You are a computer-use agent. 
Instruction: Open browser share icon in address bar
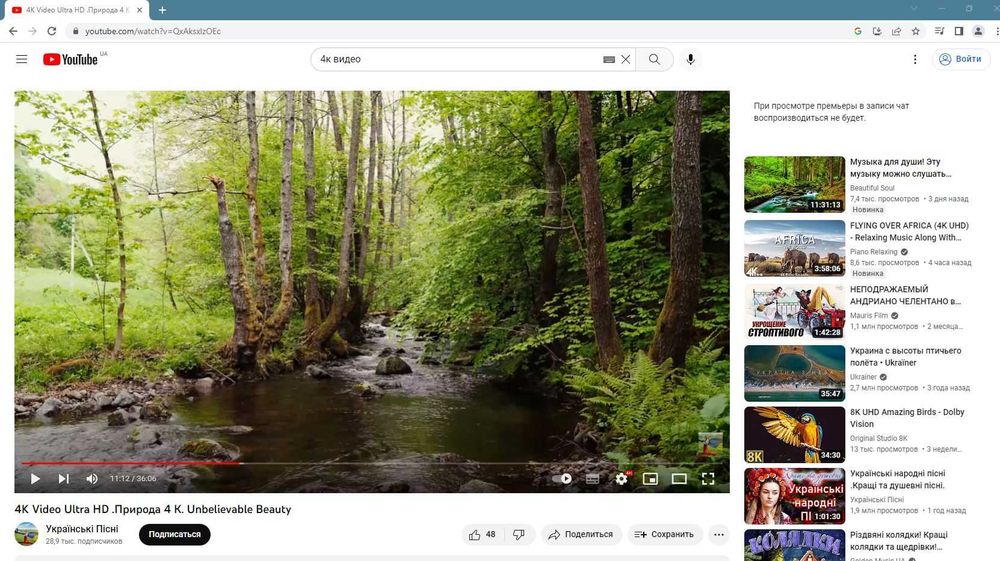click(896, 31)
